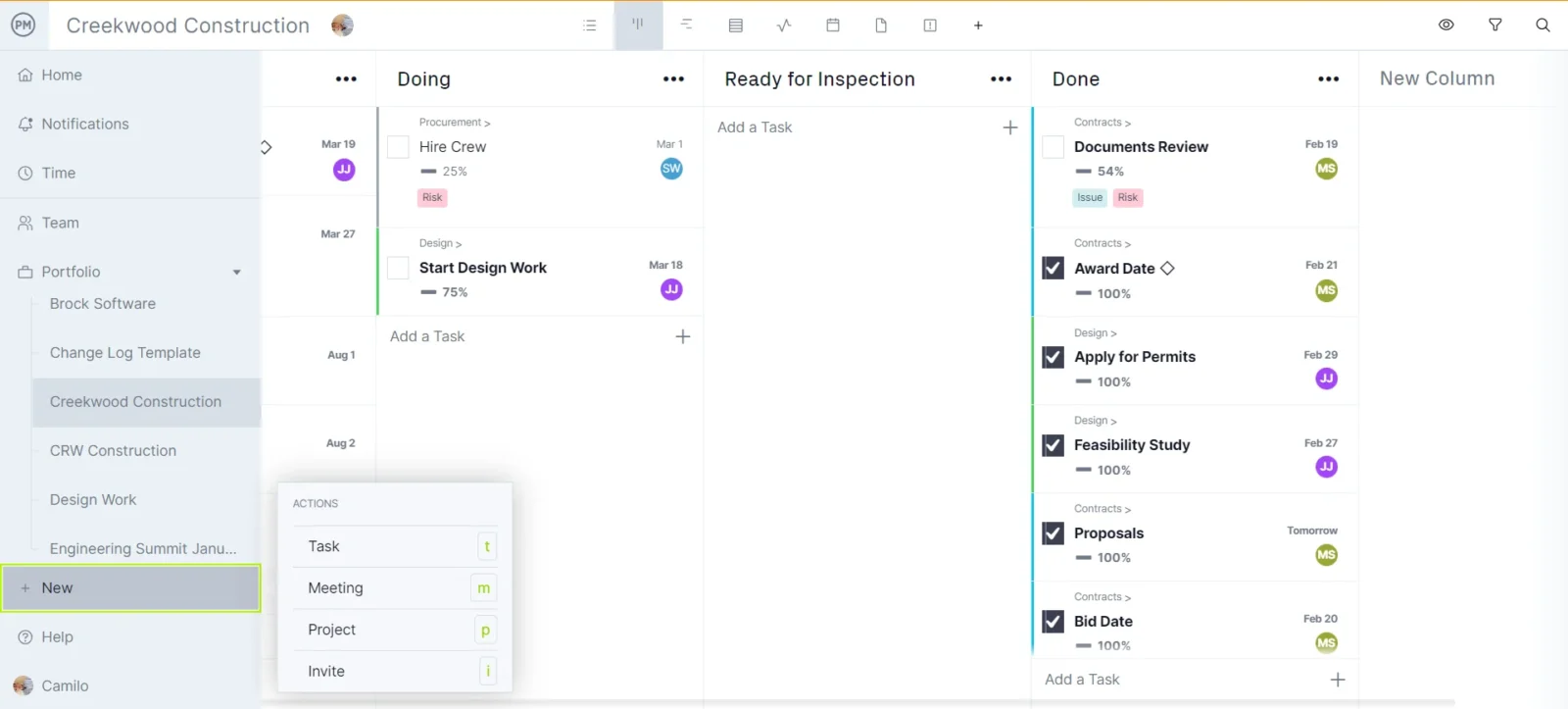Choose Project from Actions menu
The image size is (1568, 709).
[x=395, y=630]
